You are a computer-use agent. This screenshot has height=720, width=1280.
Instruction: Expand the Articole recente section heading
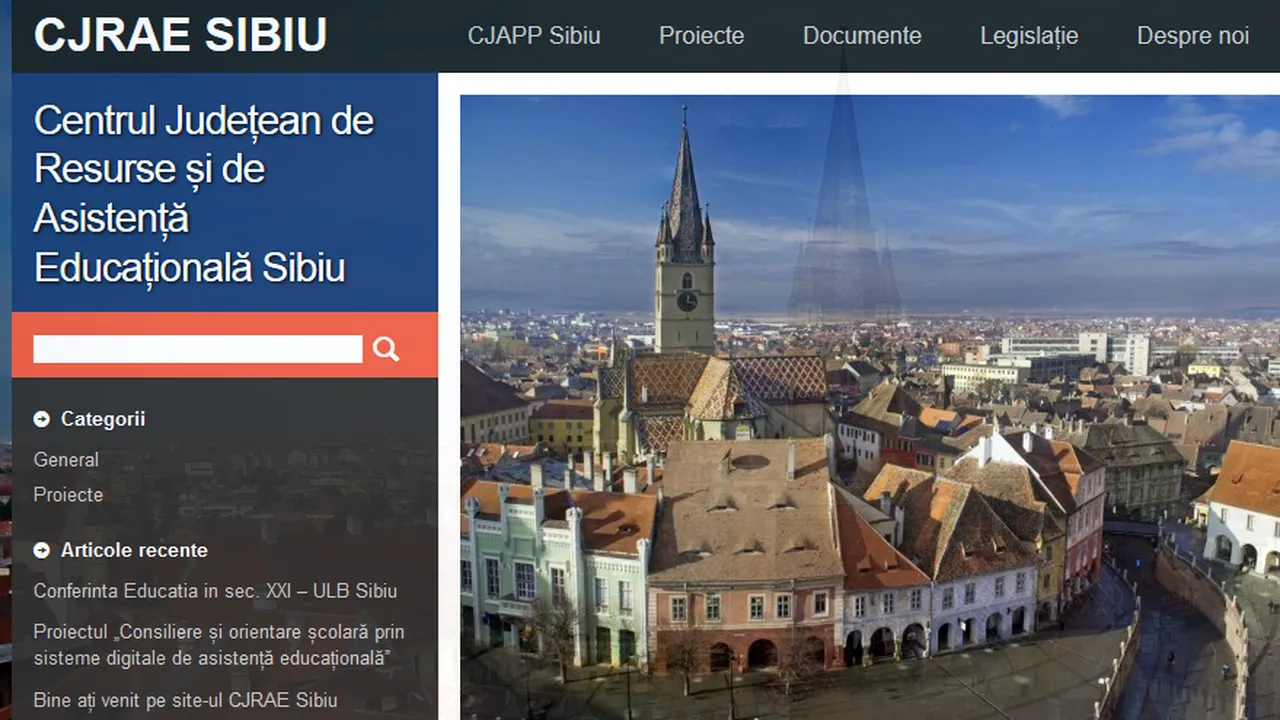[134, 550]
